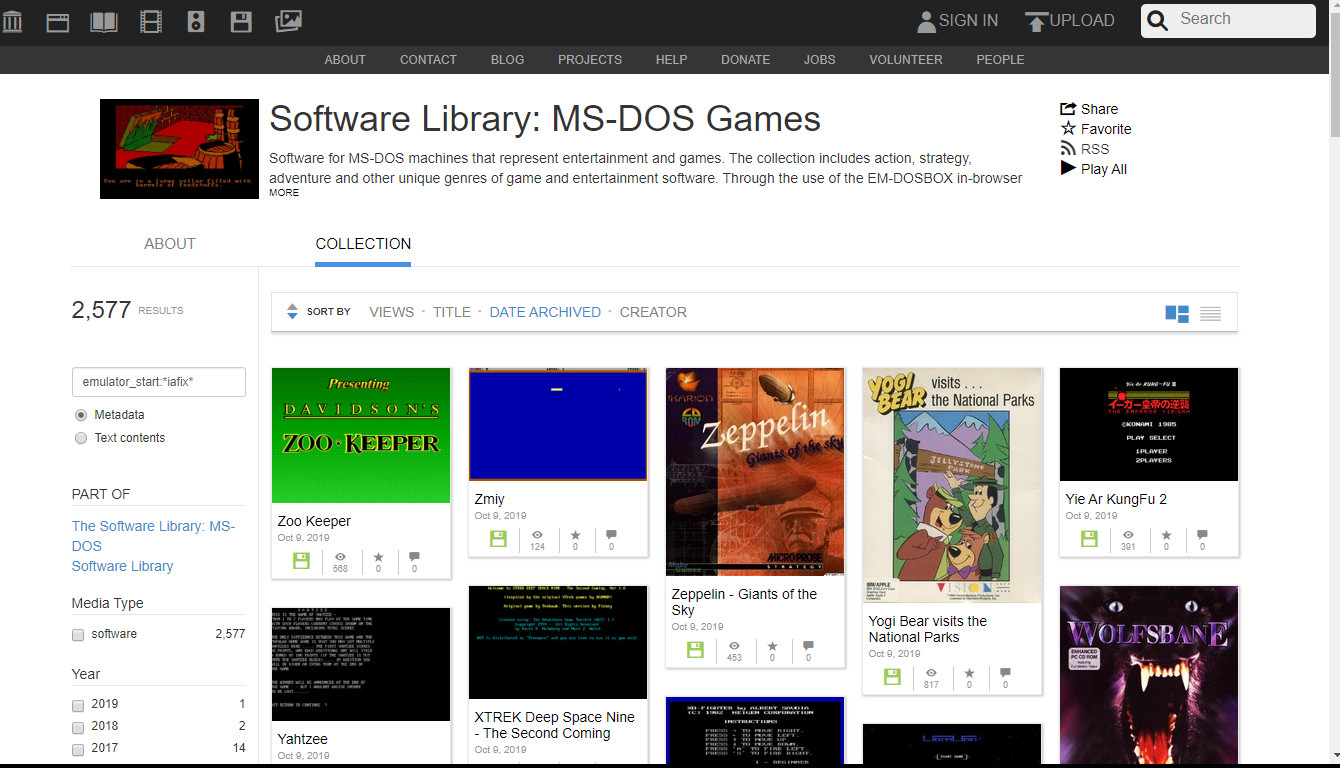Click the Play All triangle icon

pyautogui.click(x=1068, y=168)
